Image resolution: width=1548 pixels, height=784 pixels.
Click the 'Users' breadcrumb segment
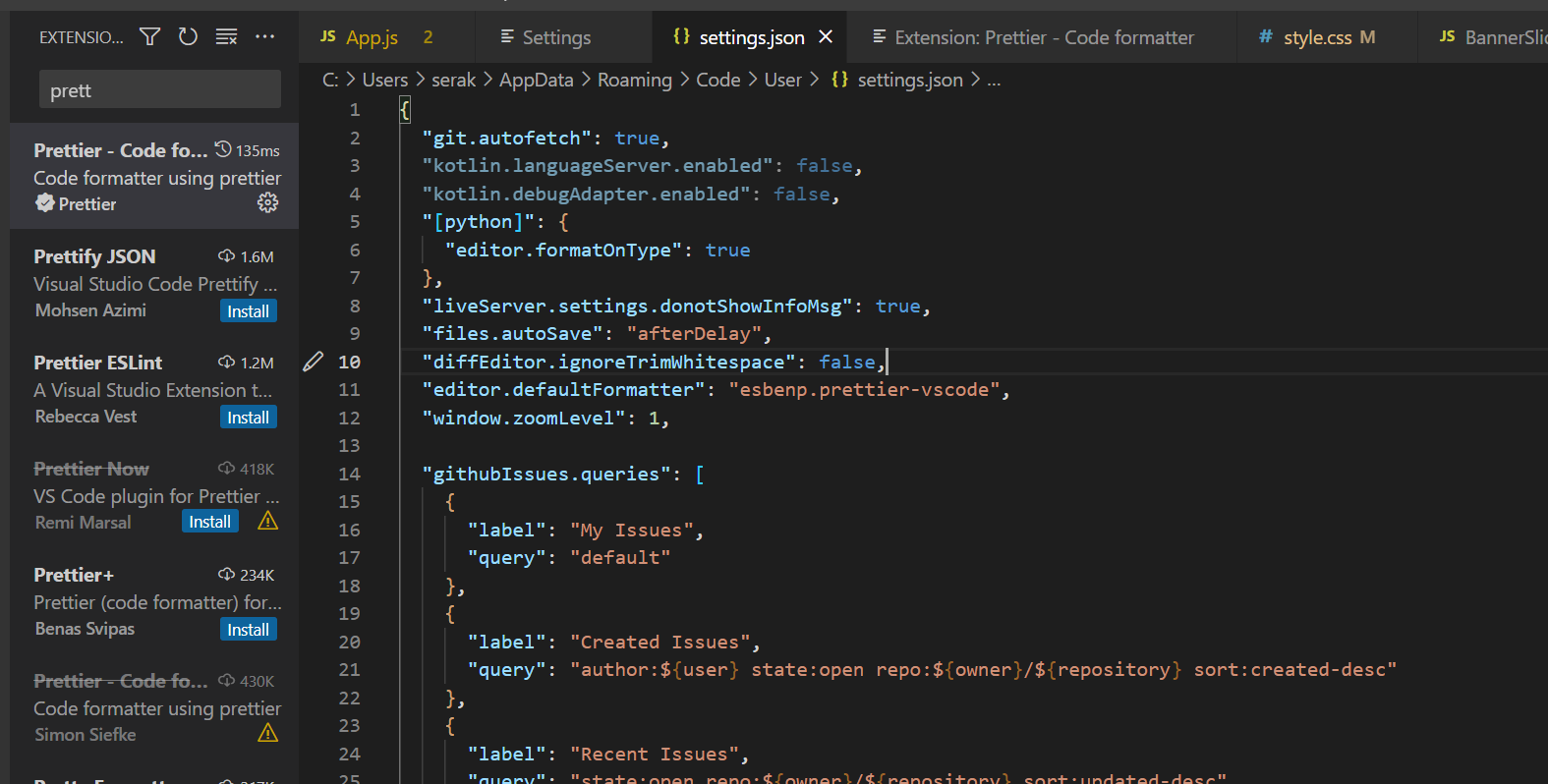click(x=384, y=80)
